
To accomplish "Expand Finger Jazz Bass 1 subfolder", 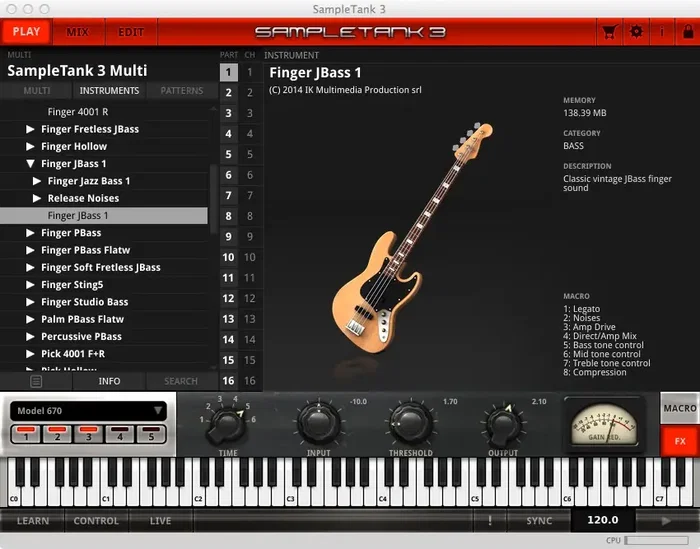I will click(37, 181).
